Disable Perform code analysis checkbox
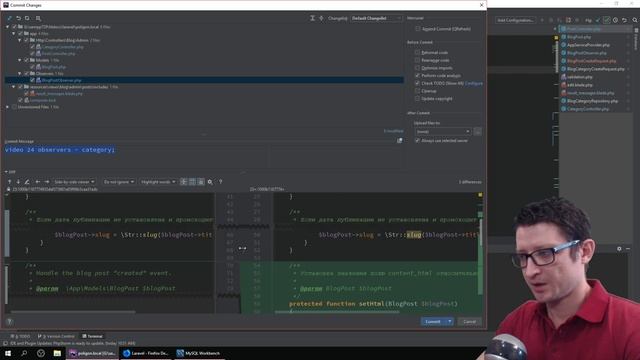The height and width of the screenshot is (360, 640). [417, 76]
